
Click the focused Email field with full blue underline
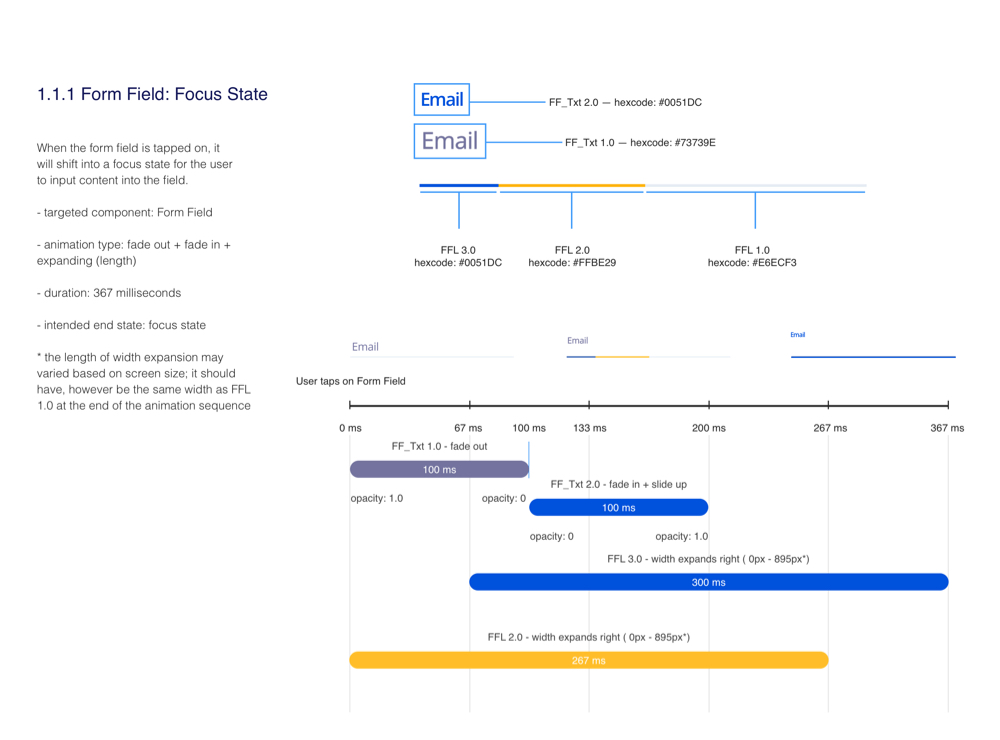872,346
